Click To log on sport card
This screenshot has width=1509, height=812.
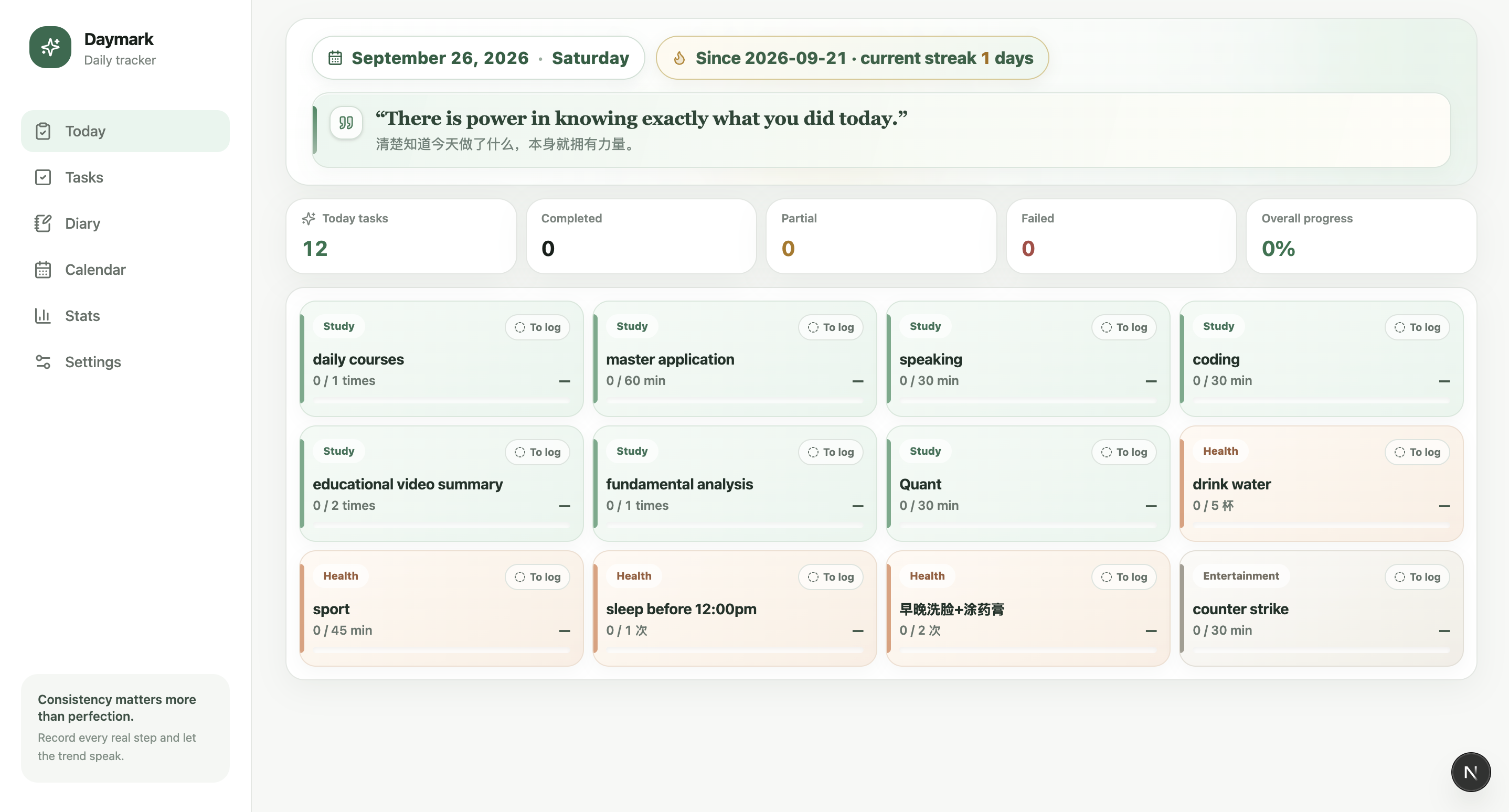537,577
